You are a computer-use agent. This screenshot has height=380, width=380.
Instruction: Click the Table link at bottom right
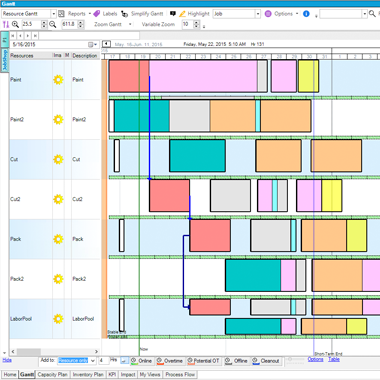click(x=334, y=359)
